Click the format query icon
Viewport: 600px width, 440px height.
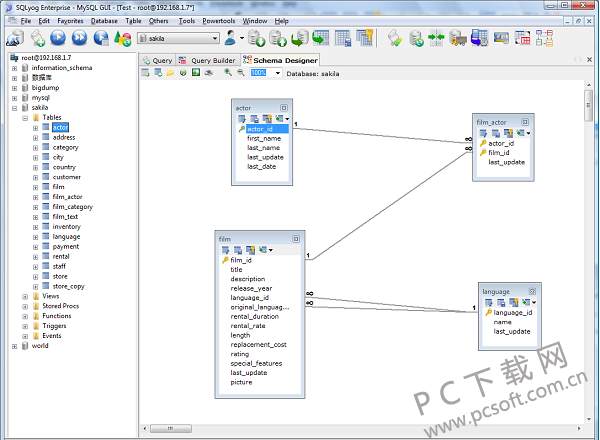(x=395, y=38)
